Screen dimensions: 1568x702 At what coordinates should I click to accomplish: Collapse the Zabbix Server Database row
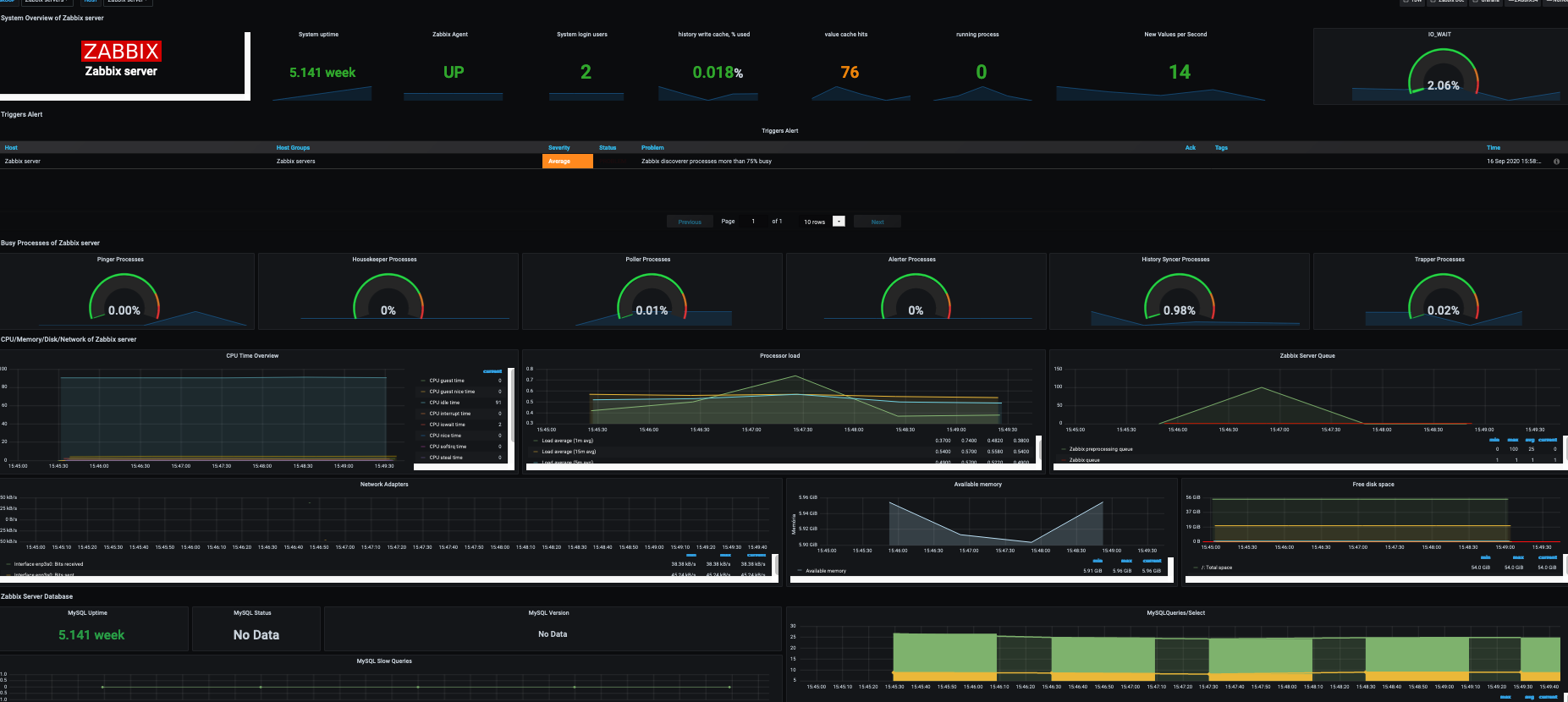click(36, 596)
